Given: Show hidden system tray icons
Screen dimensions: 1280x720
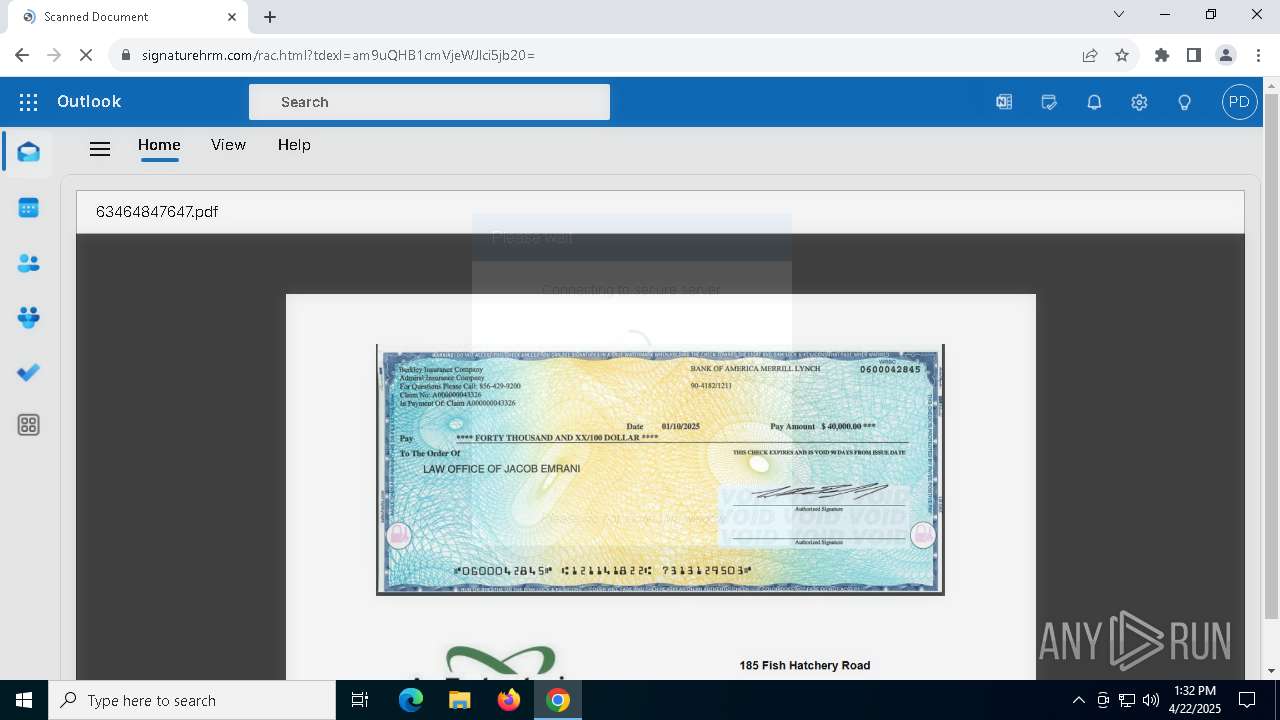Looking at the screenshot, I should pyautogui.click(x=1078, y=700).
